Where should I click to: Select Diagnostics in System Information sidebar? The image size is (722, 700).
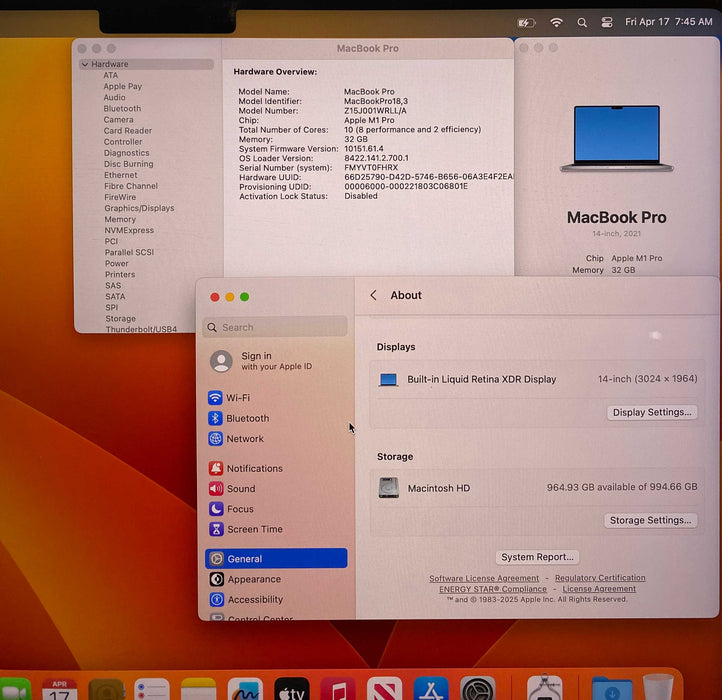[127, 153]
